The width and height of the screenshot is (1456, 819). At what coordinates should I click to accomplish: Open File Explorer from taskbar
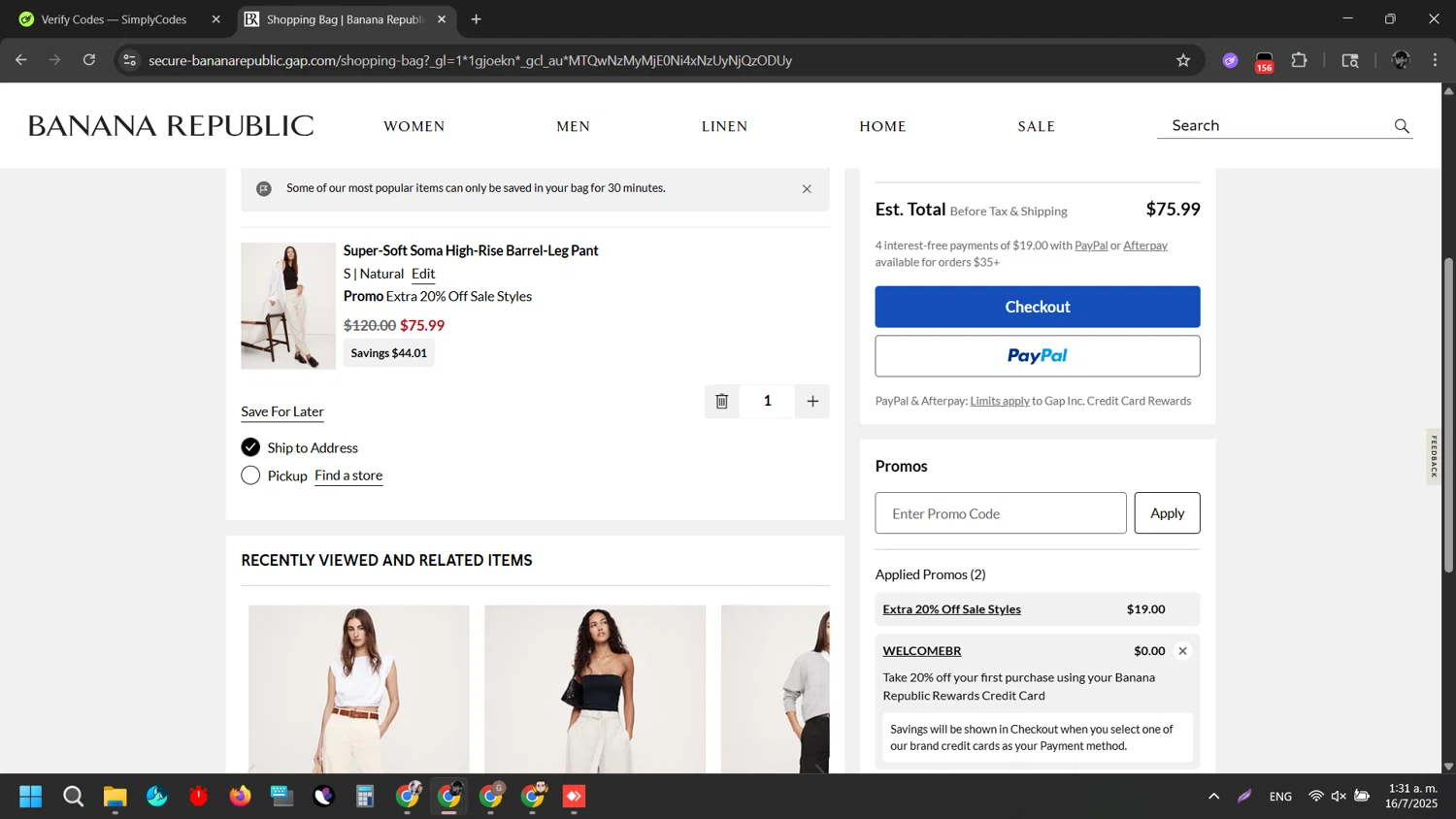tap(115, 797)
